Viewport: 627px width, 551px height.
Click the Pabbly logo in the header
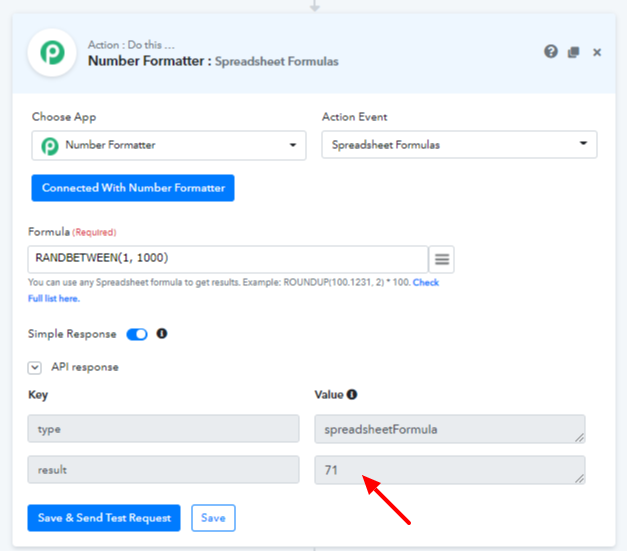coord(52,52)
